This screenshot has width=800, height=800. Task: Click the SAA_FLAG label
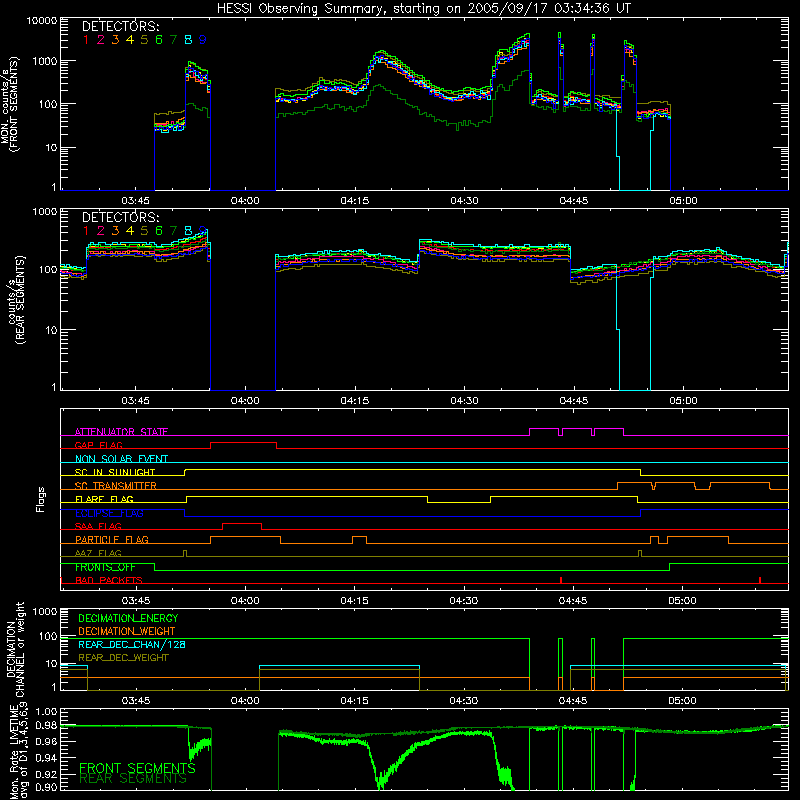coord(98,526)
